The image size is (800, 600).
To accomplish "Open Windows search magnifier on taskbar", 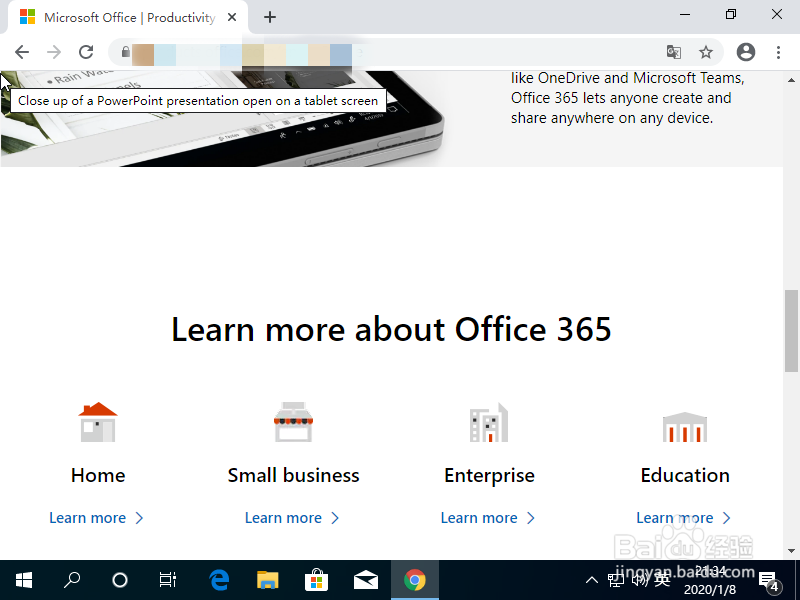I will click(x=72, y=580).
